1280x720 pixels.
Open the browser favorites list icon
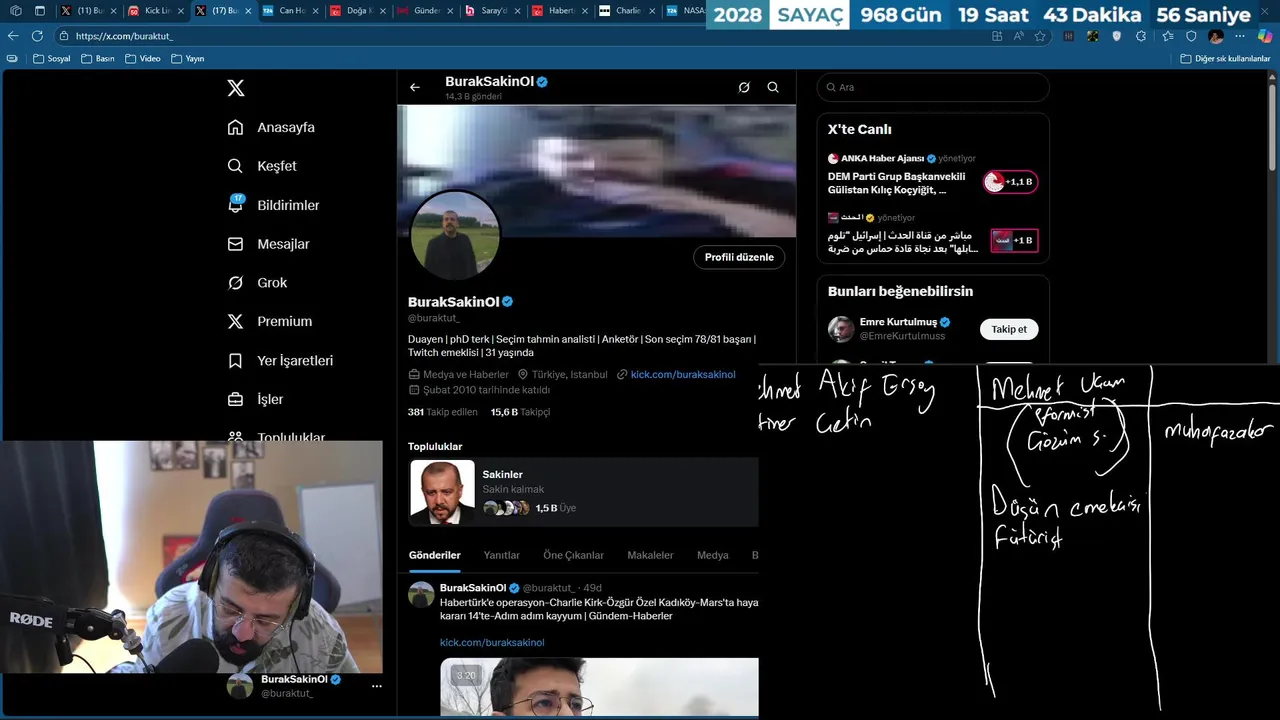pyautogui.click(x=1167, y=36)
